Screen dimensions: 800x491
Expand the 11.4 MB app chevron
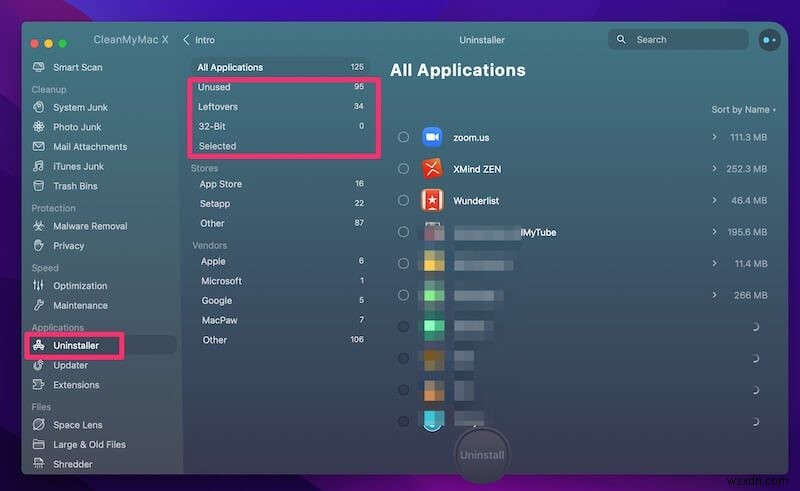pyautogui.click(x=714, y=263)
